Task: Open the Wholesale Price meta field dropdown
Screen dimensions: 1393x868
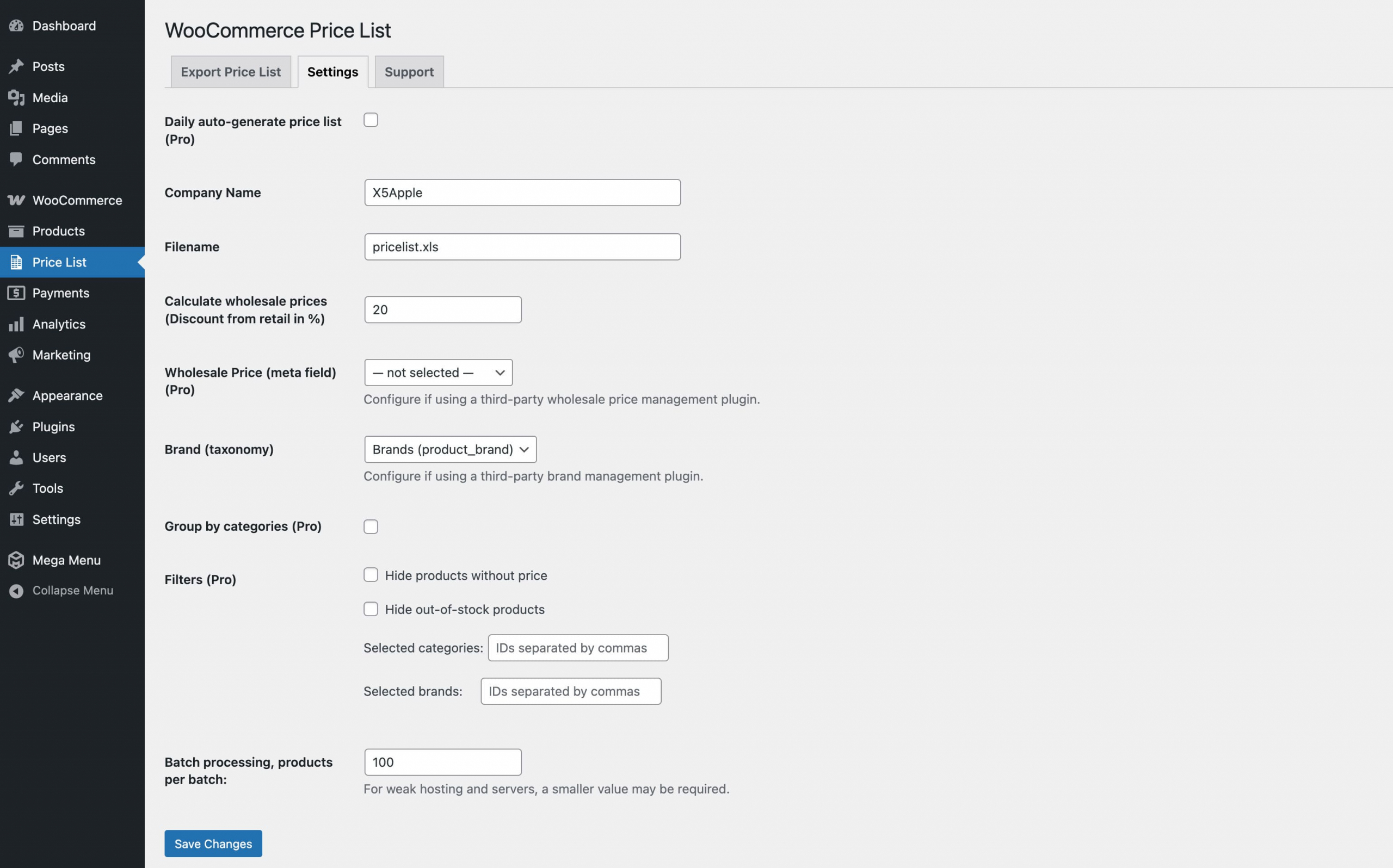Action: point(438,373)
